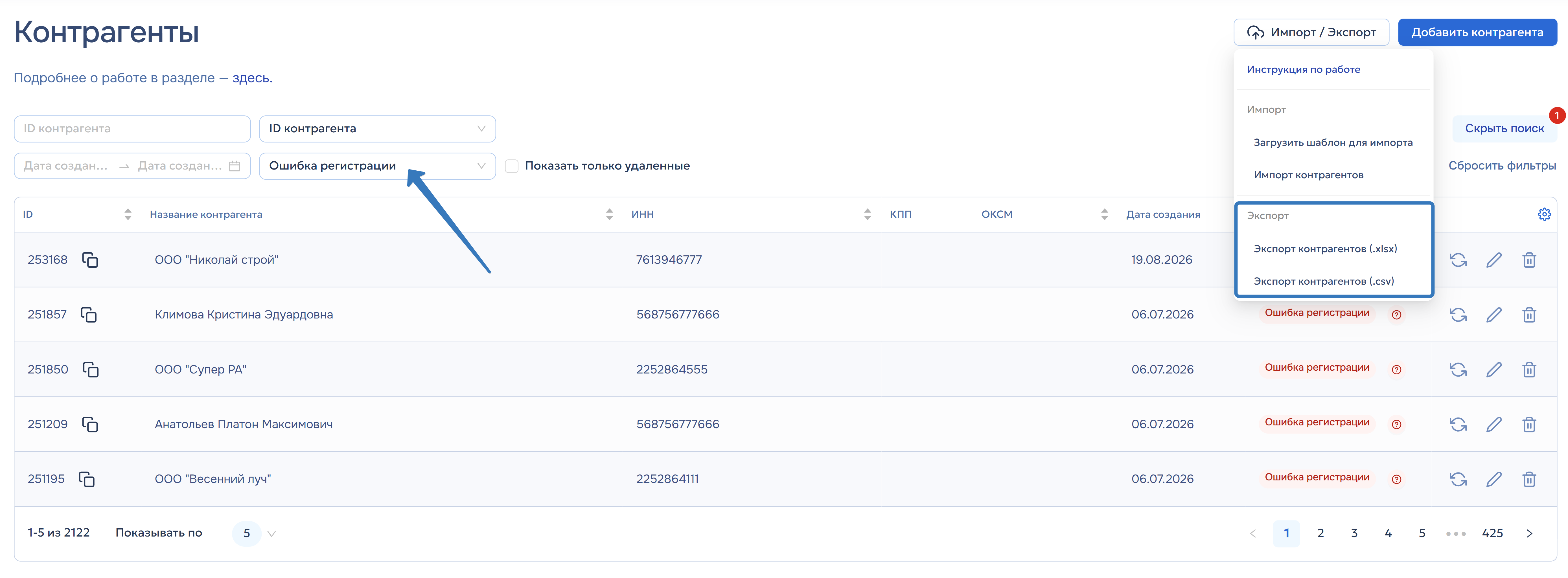
Task: Open the "ID контрагента" search-type dropdown
Action: pos(377,129)
